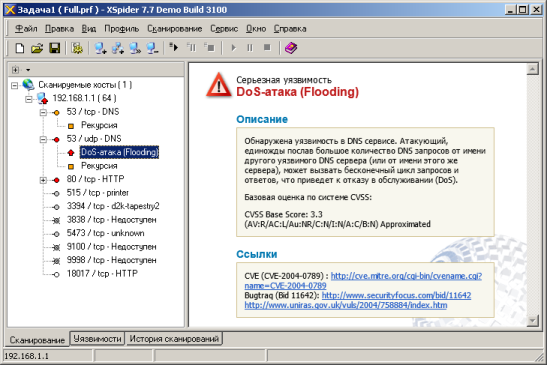Open profile settings gear icon in toolbar

pos(77,48)
